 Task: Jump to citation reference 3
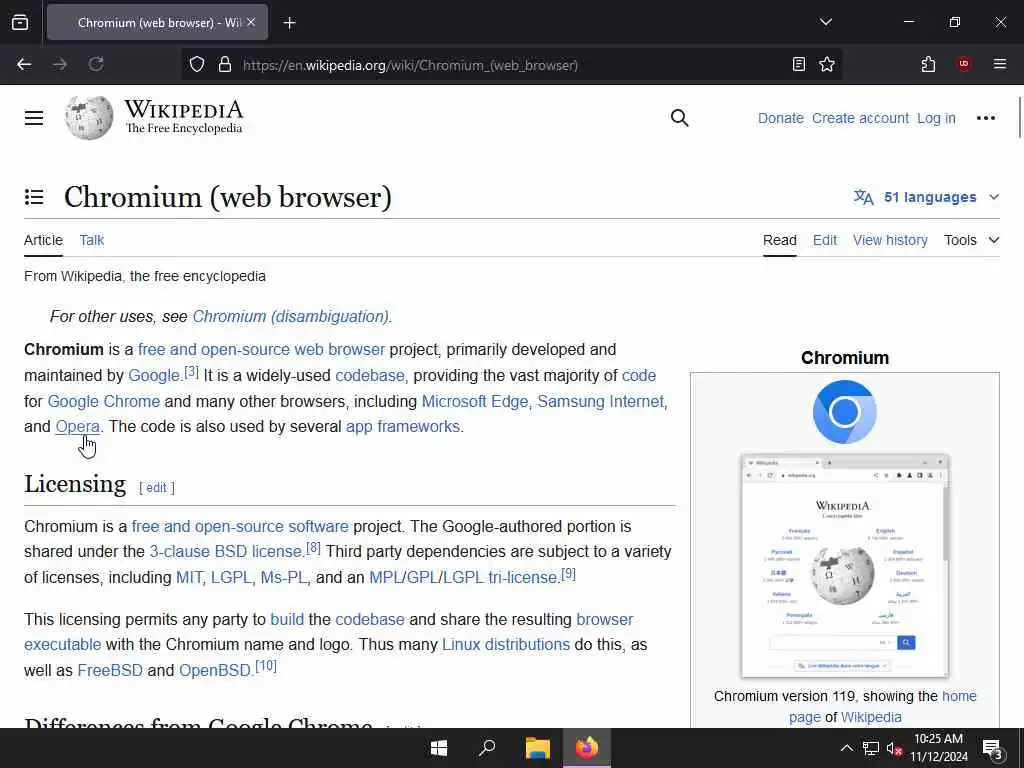click(191, 372)
